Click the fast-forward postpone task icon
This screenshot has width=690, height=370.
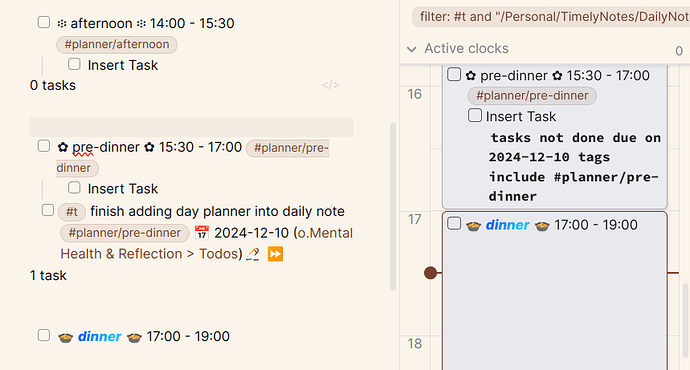pyautogui.click(x=275, y=254)
